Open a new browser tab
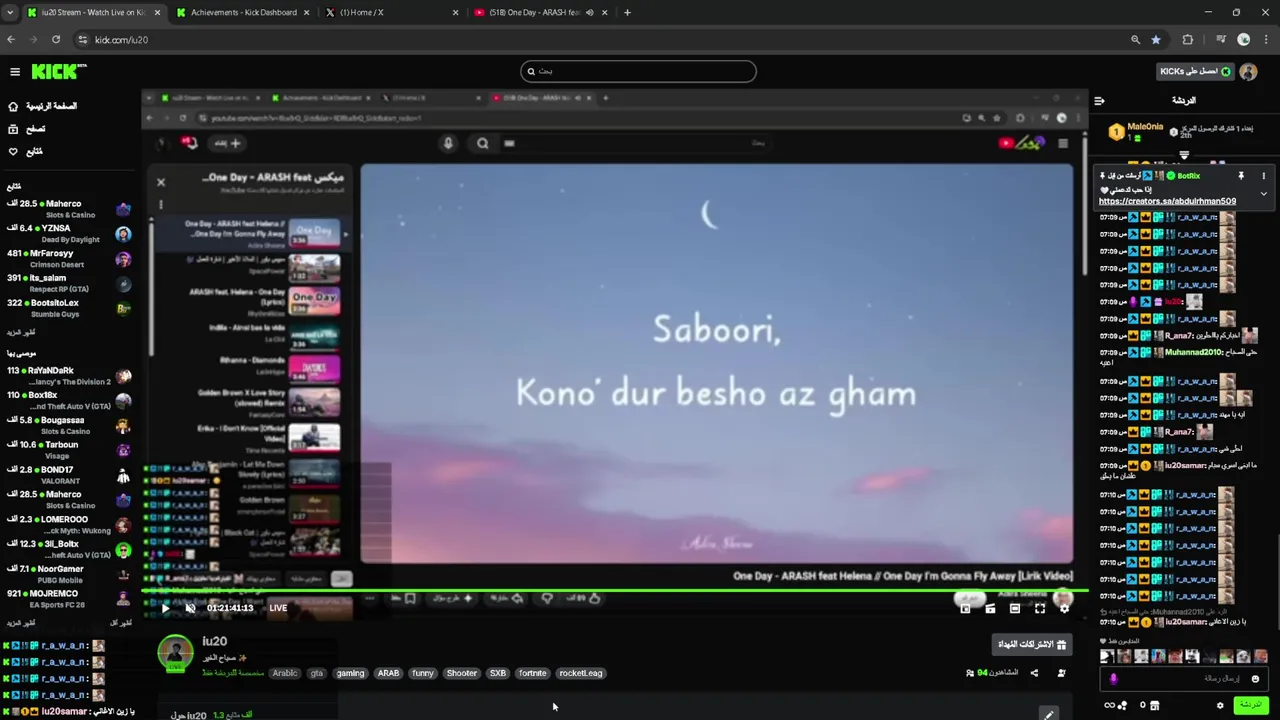Viewport: 1280px width, 720px height. 627,12
